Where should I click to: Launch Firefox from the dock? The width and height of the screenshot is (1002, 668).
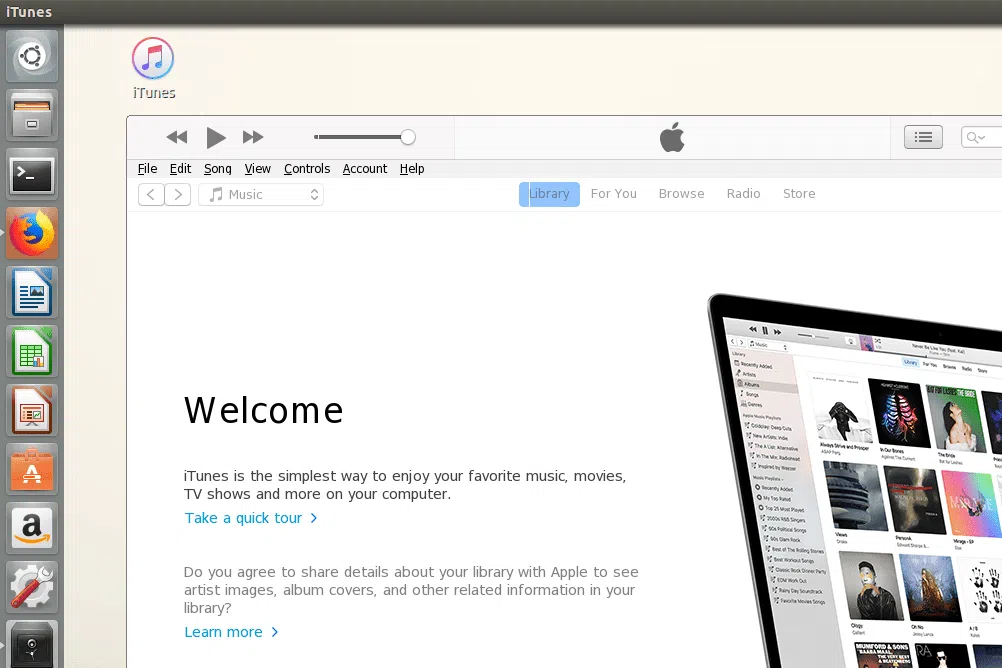tap(33, 234)
